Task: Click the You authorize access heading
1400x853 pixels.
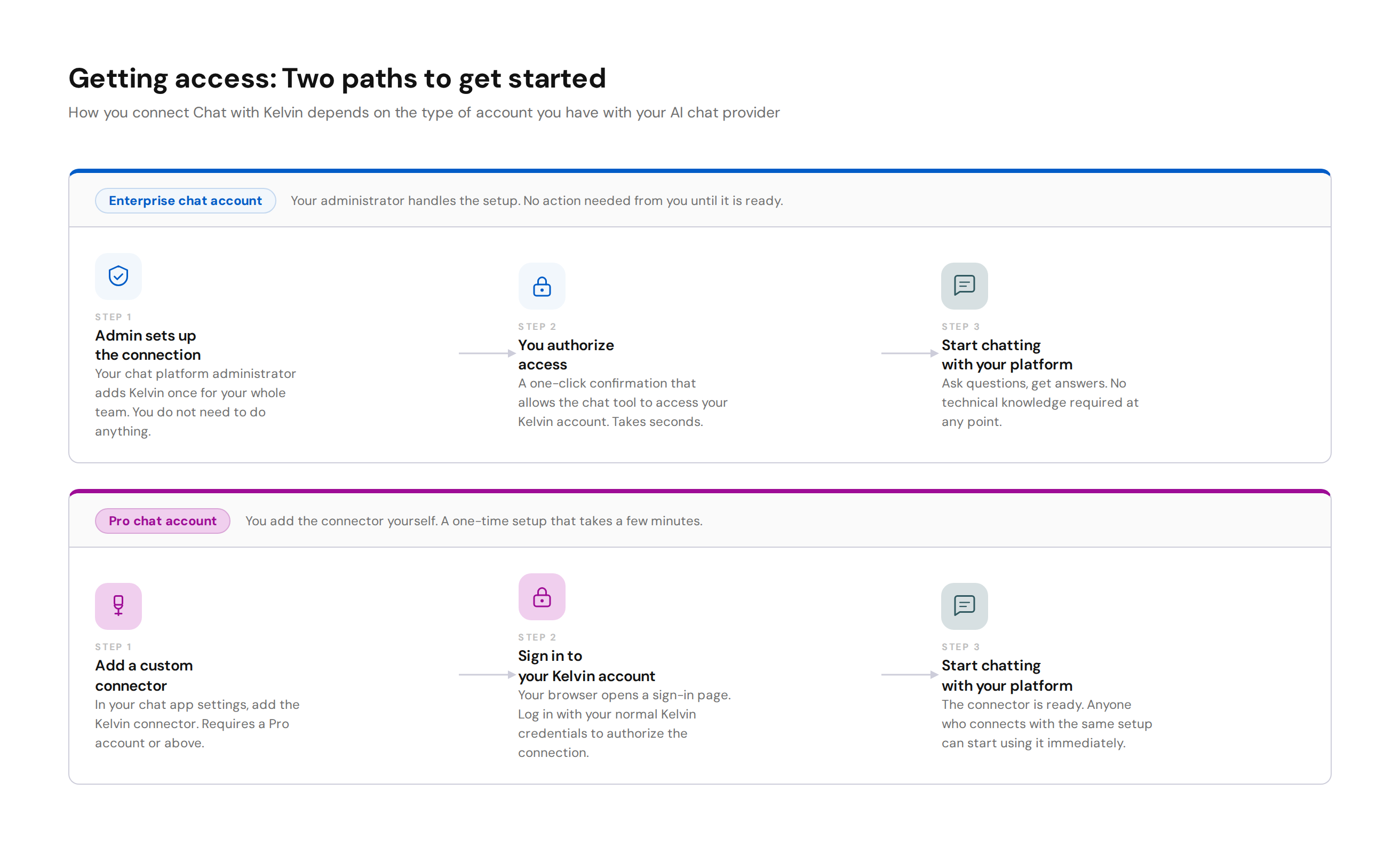Action: [x=566, y=354]
